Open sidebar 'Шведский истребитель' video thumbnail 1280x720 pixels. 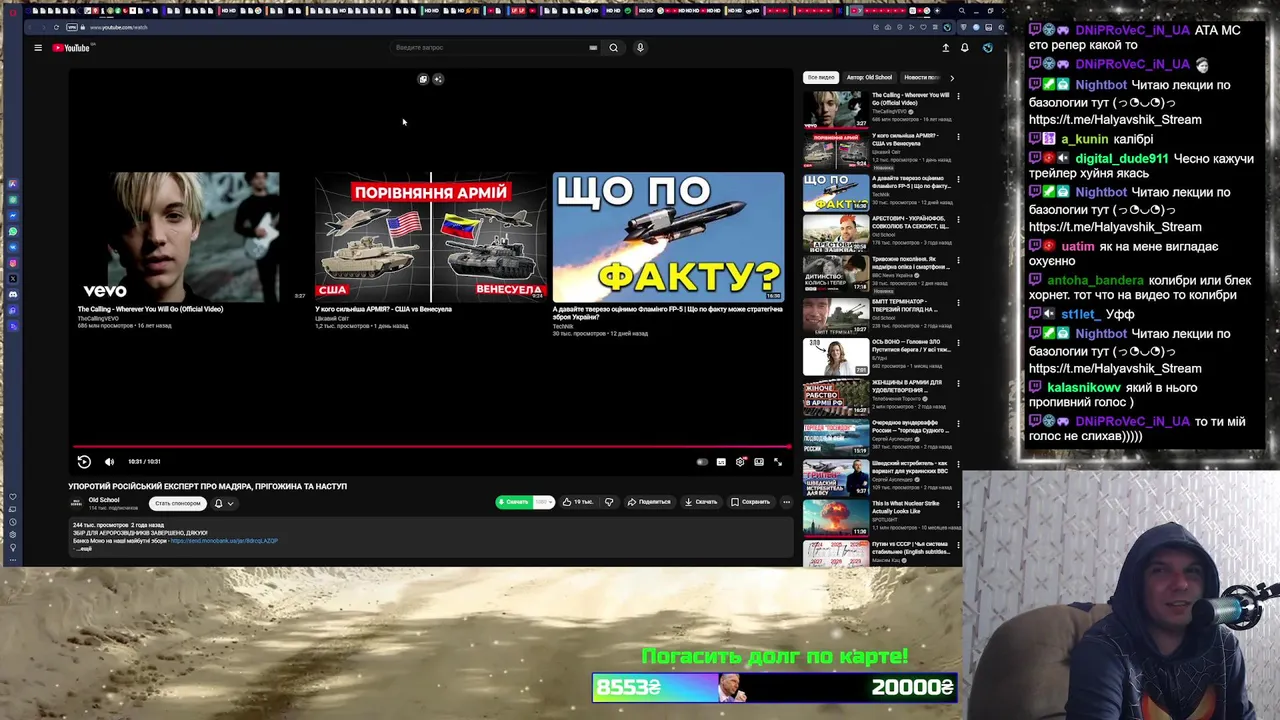point(836,477)
